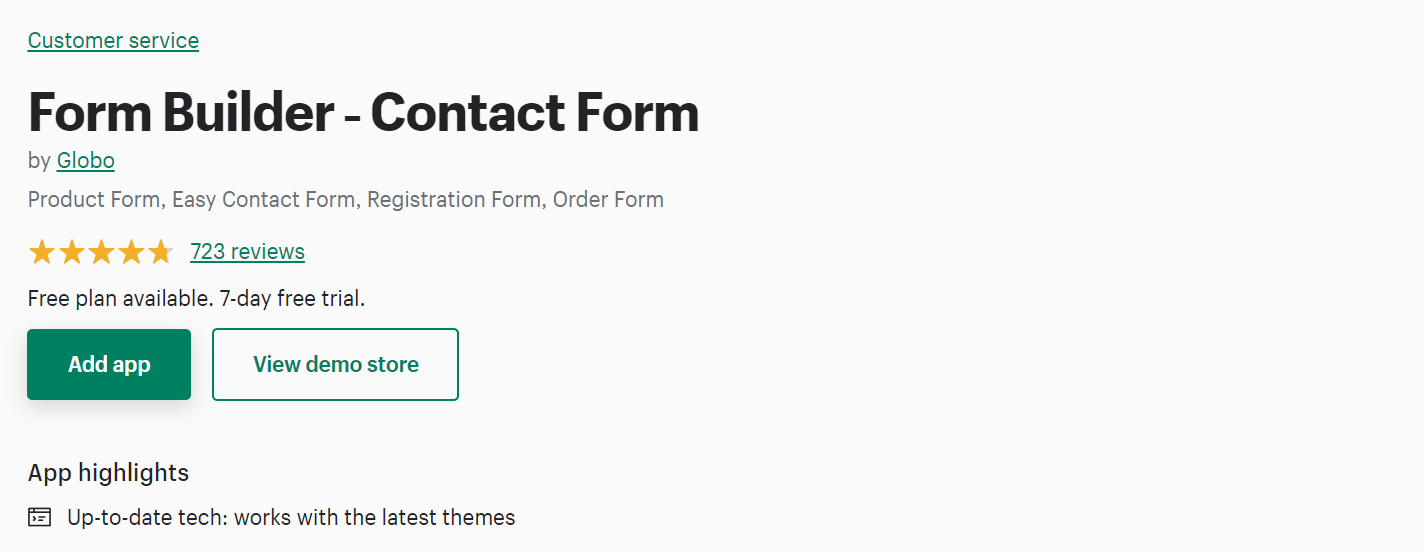This screenshot has height=552, width=1424.
Task: Click the 'by' label before Globo
Action: coord(39,160)
